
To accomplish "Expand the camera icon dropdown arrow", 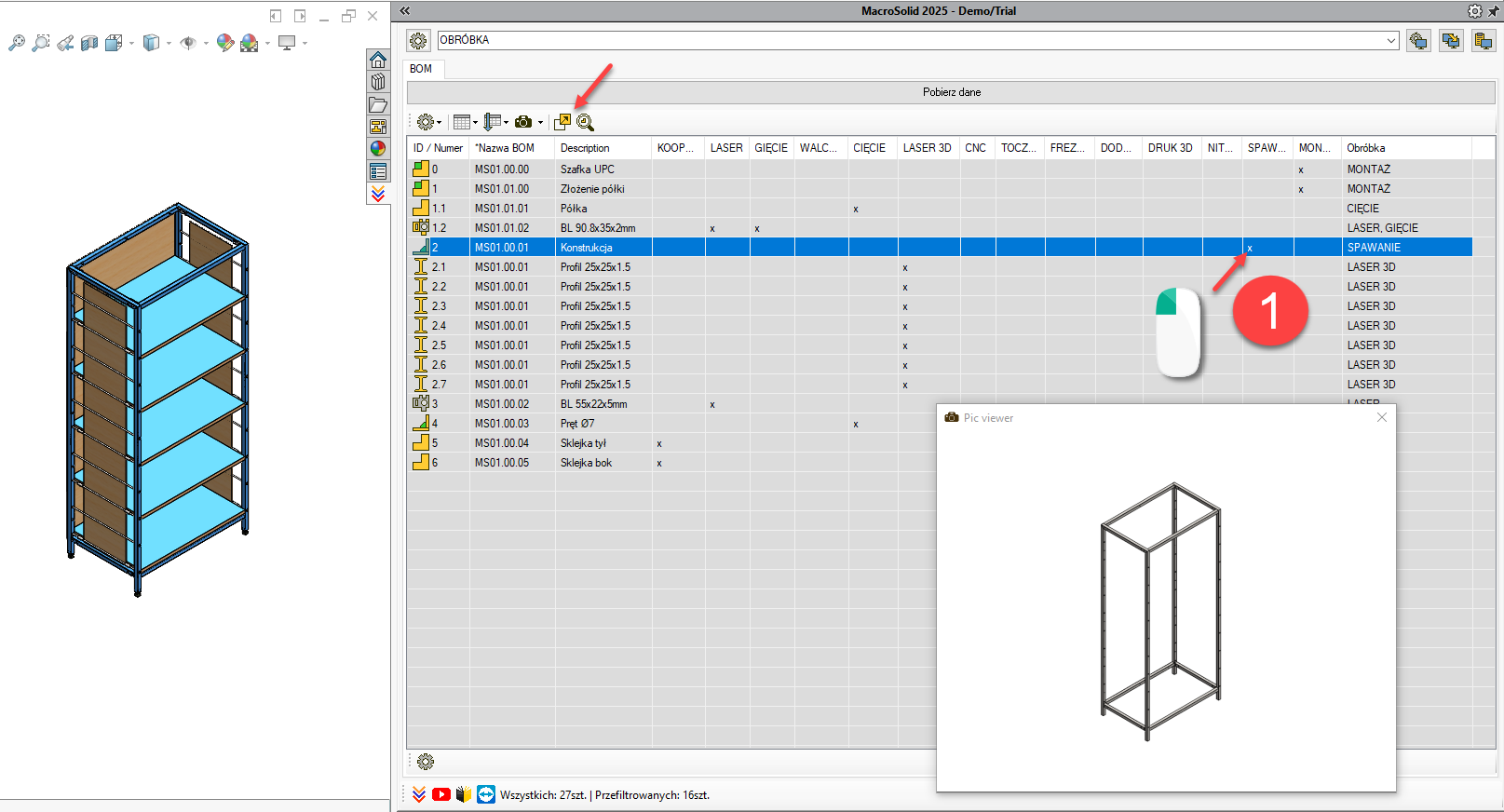I will coord(540,123).
